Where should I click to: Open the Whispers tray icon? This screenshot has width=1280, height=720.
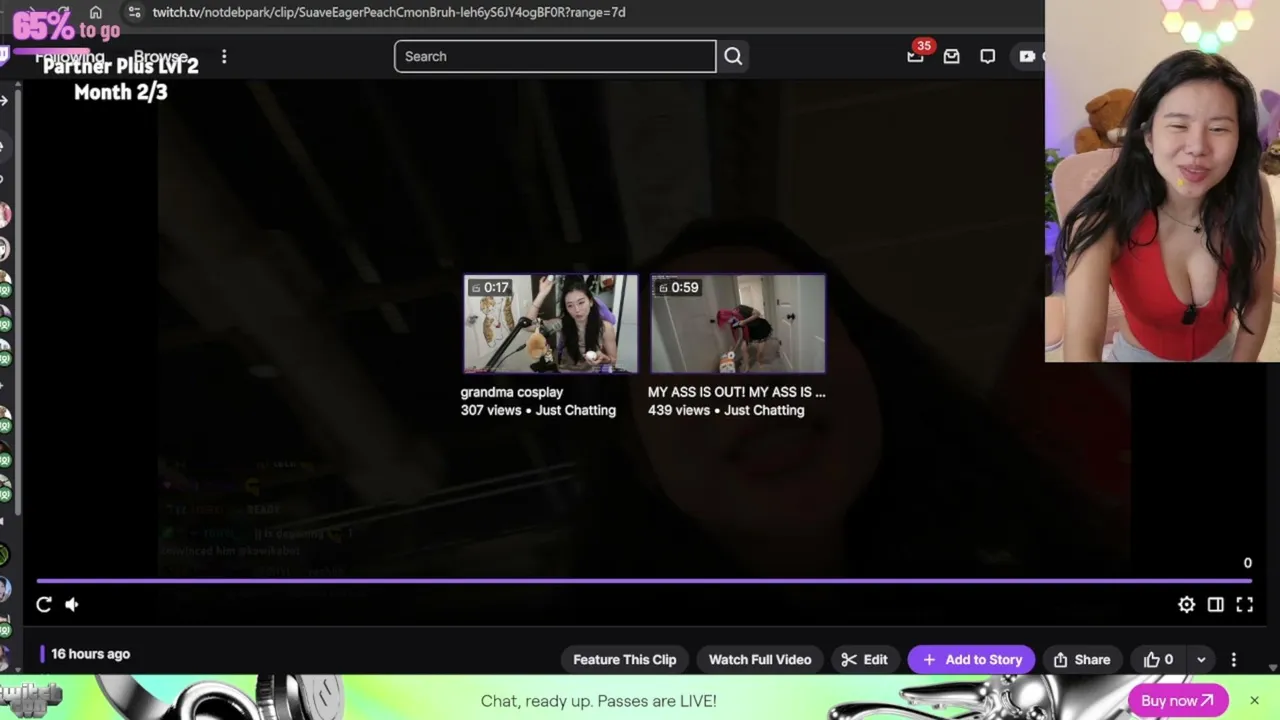(952, 56)
